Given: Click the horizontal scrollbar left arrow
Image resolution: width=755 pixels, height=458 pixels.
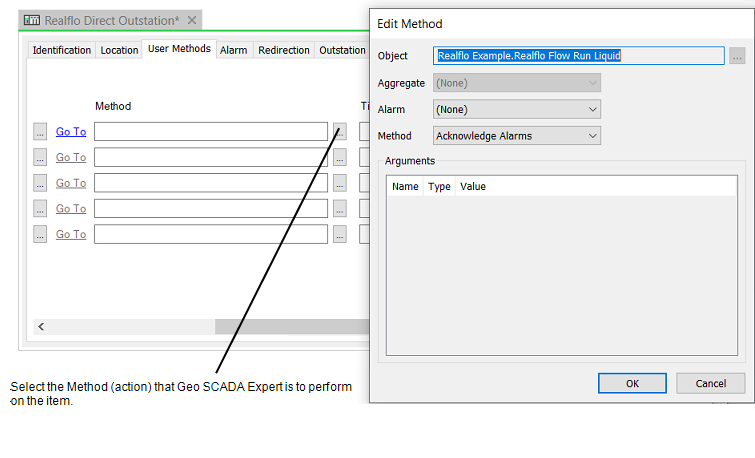Looking at the screenshot, I should point(41,327).
